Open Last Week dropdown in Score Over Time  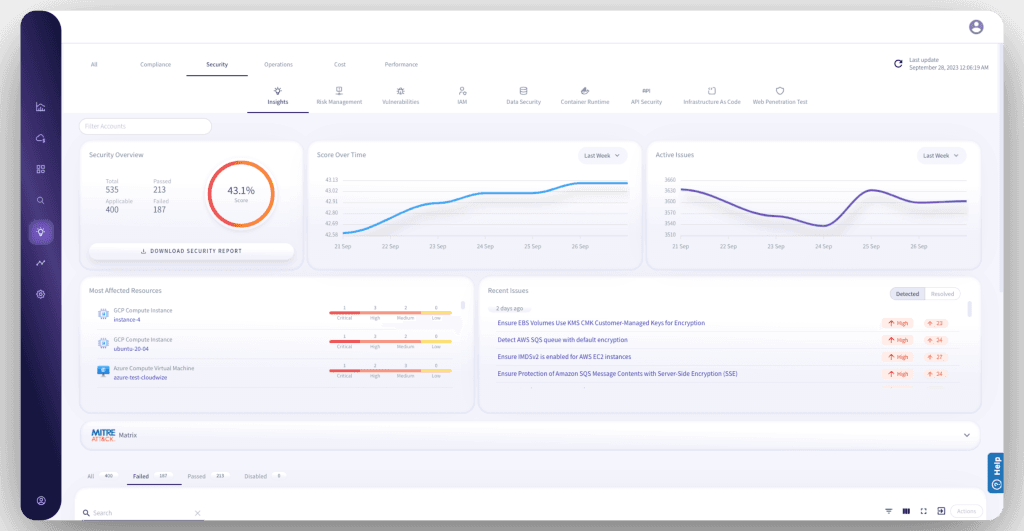pyautogui.click(x=602, y=155)
